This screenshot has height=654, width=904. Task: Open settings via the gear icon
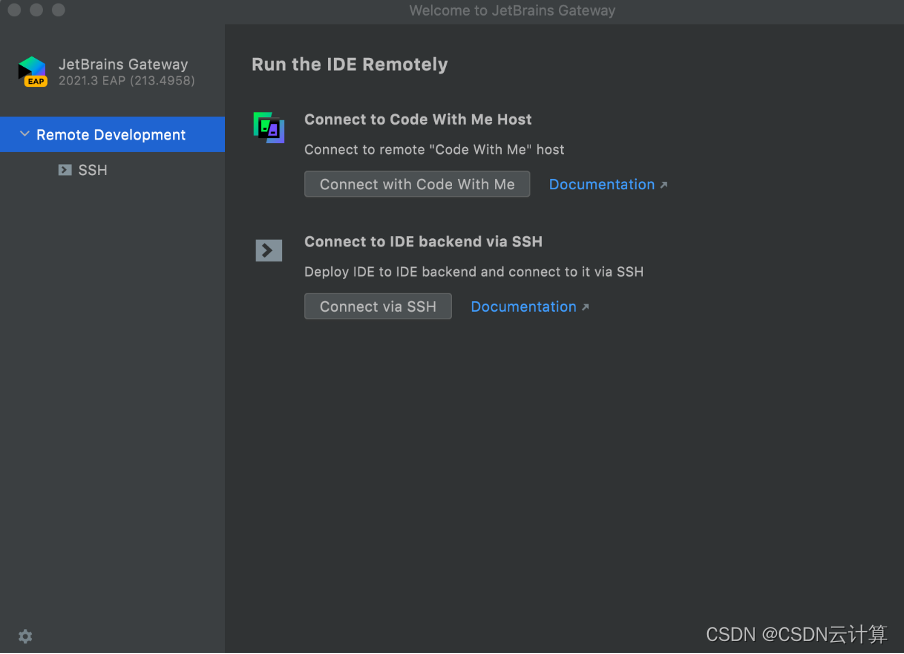tap(25, 636)
